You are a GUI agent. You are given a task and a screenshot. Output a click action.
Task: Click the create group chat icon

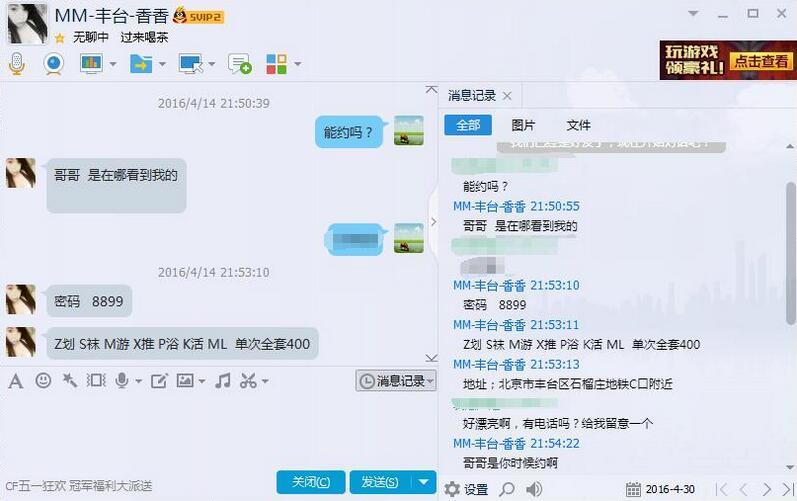(239, 64)
